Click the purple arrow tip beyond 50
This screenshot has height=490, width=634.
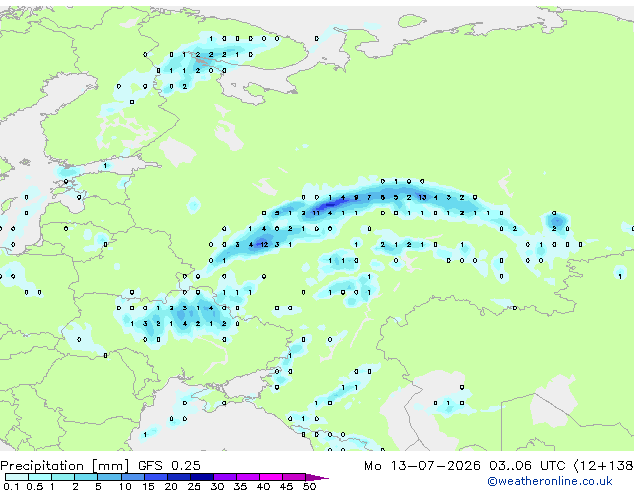[x=317, y=477]
